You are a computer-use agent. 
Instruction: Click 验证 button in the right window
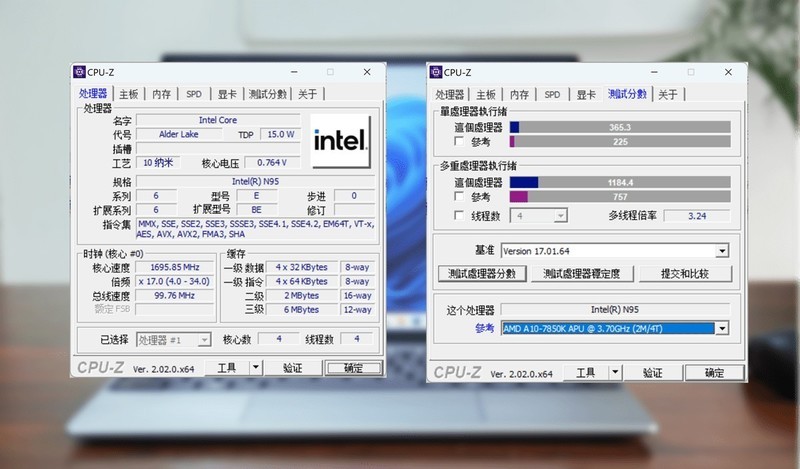click(x=653, y=373)
